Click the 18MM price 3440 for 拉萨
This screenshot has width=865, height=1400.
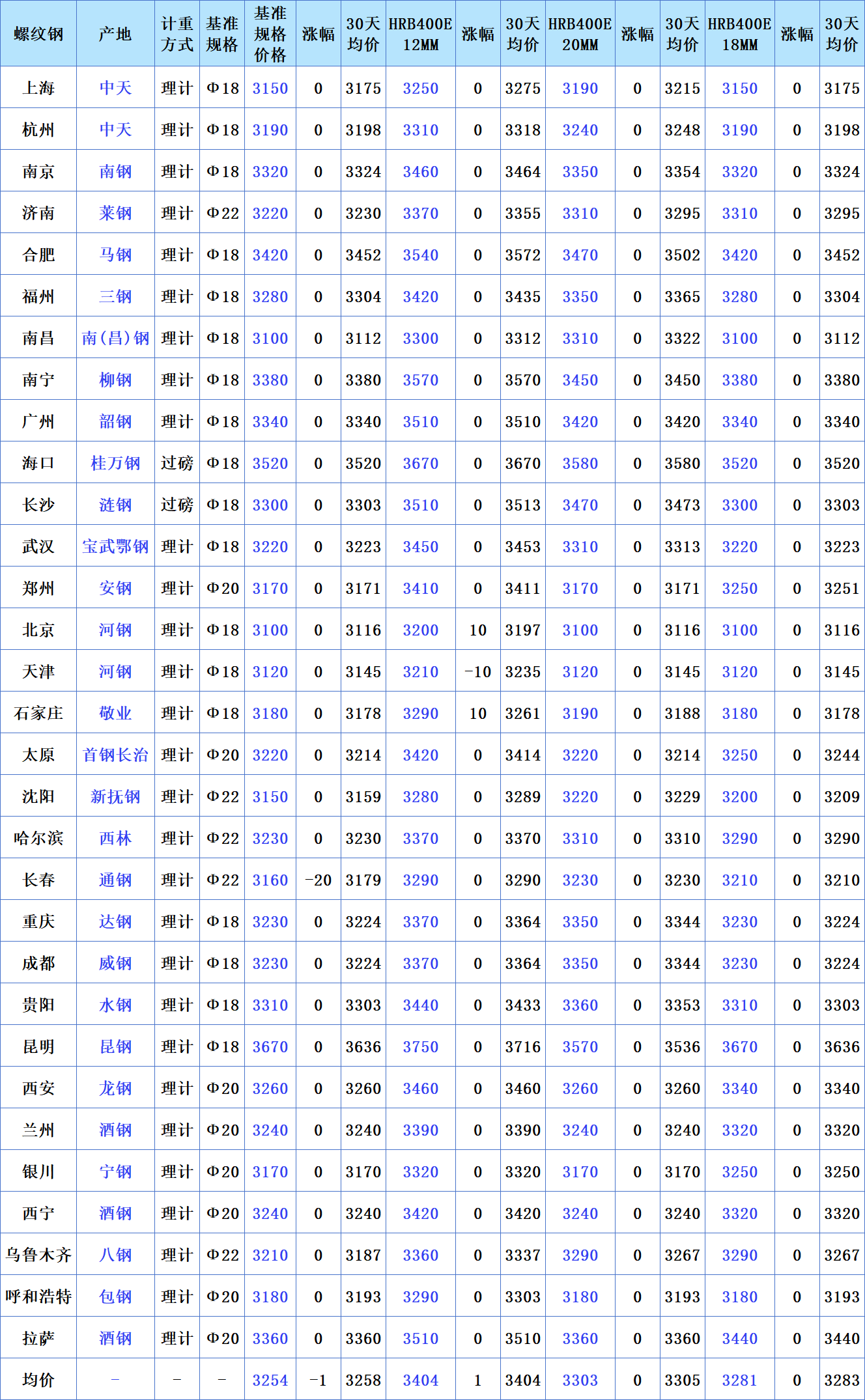(740, 1338)
